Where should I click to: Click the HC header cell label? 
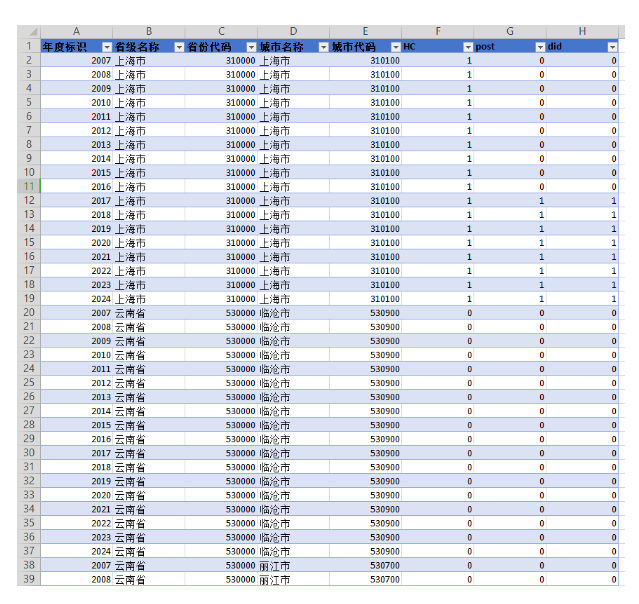point(409,47)
